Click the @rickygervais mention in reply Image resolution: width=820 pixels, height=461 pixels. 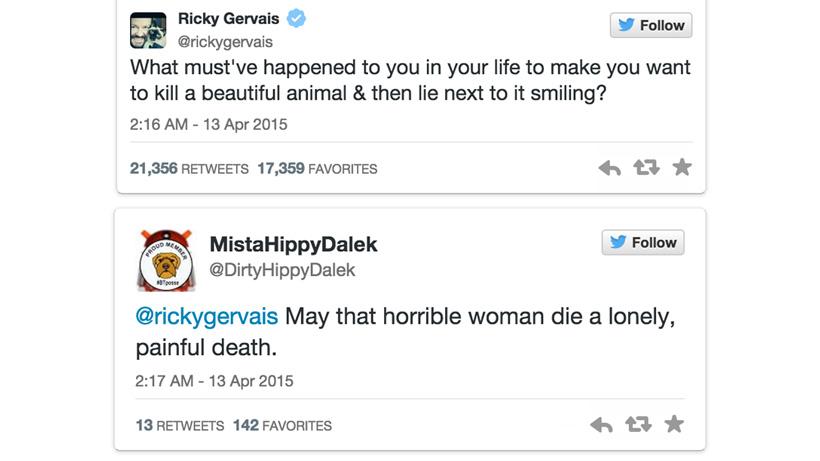coord(207,316)
